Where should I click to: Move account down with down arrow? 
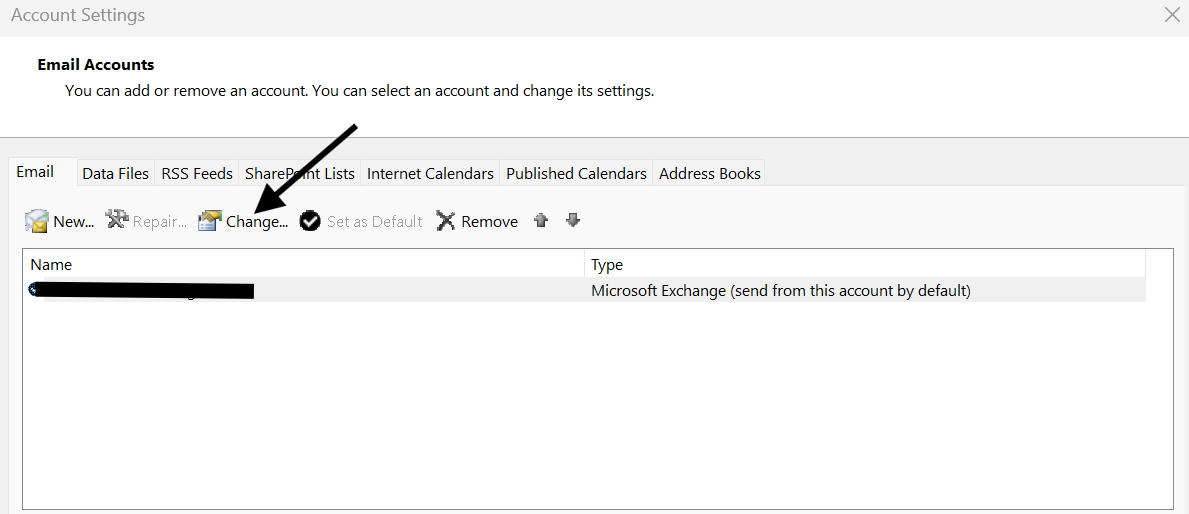tap(573, 221)
